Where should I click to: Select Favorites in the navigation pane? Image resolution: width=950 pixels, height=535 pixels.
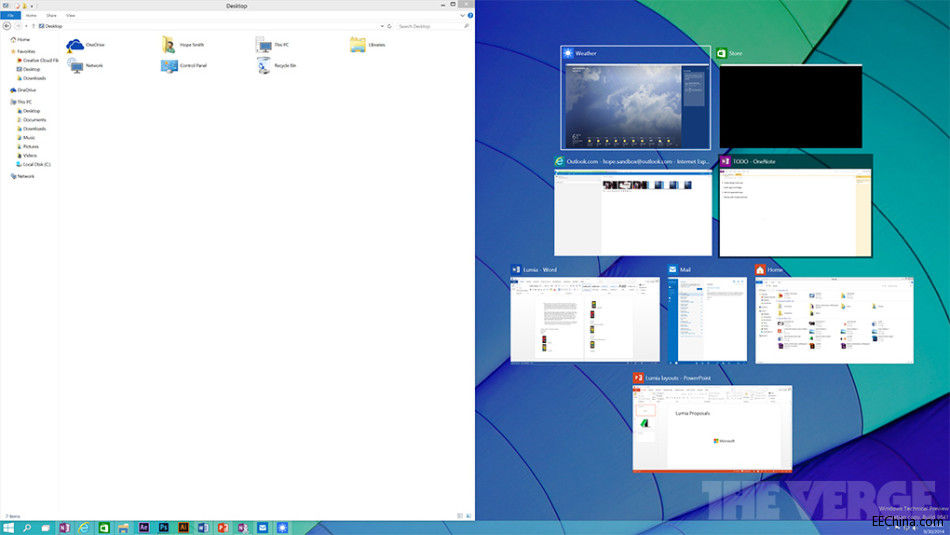point(23,52)
